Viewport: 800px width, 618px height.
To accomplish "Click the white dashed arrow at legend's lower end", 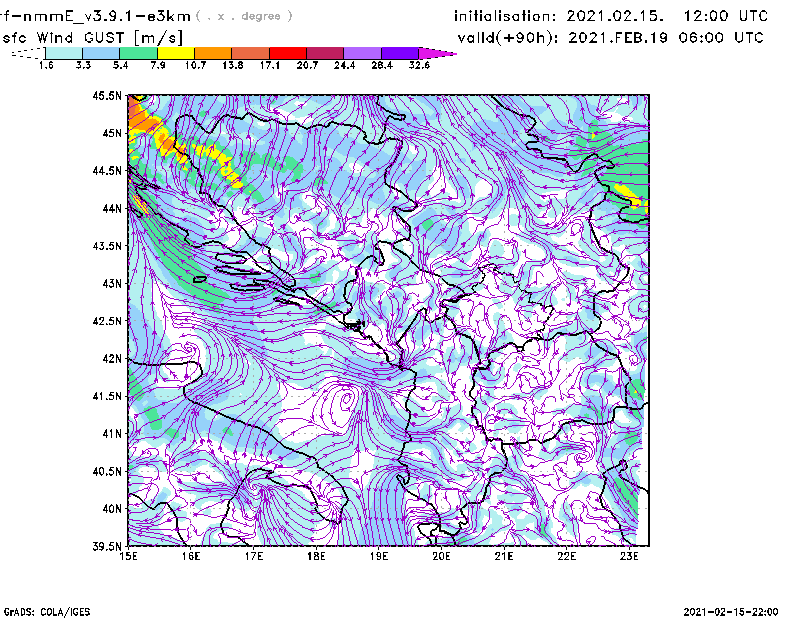I will click(28, 53).
